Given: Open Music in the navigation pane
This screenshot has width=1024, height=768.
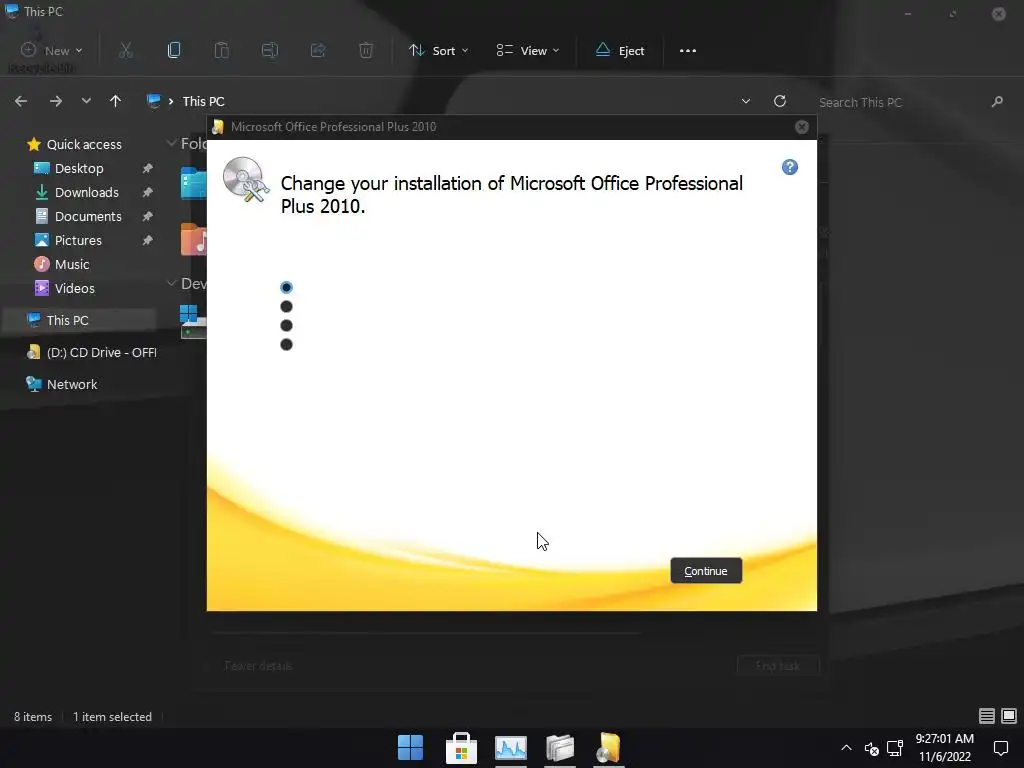Looking at the screenshot, I should (x=72, y=264).
